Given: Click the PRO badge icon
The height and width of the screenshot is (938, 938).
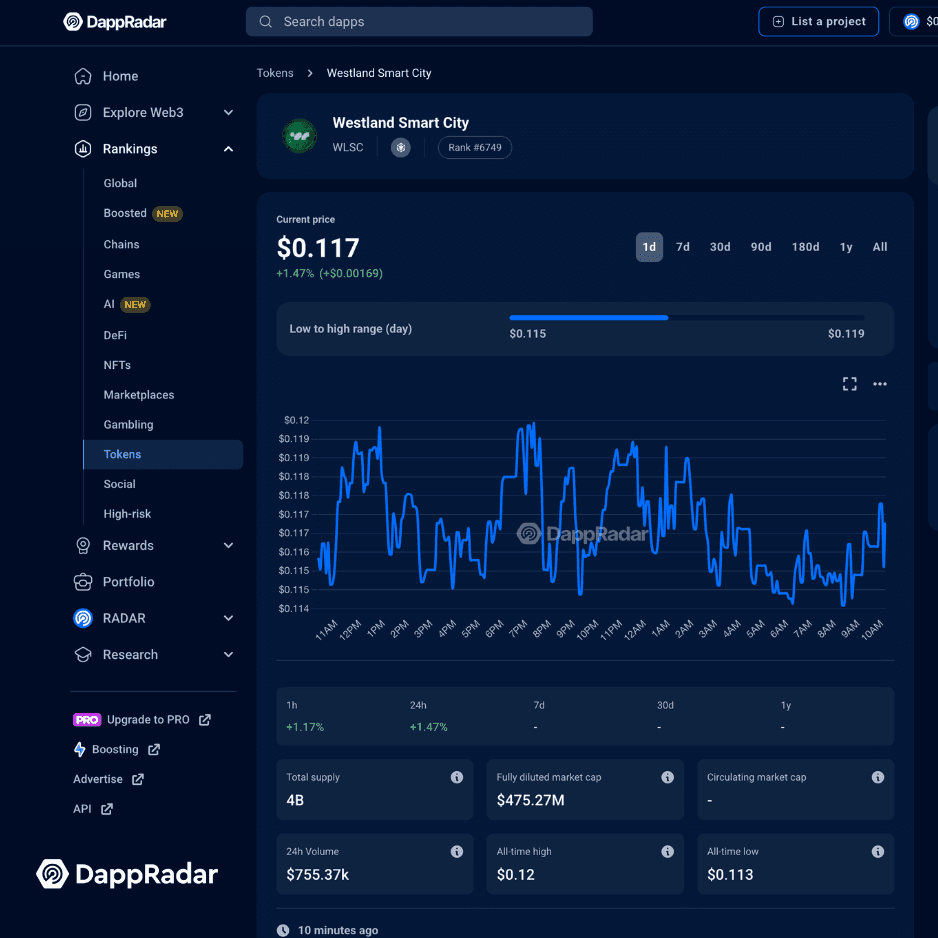Looking at the screenshot, I should [87, 720].
